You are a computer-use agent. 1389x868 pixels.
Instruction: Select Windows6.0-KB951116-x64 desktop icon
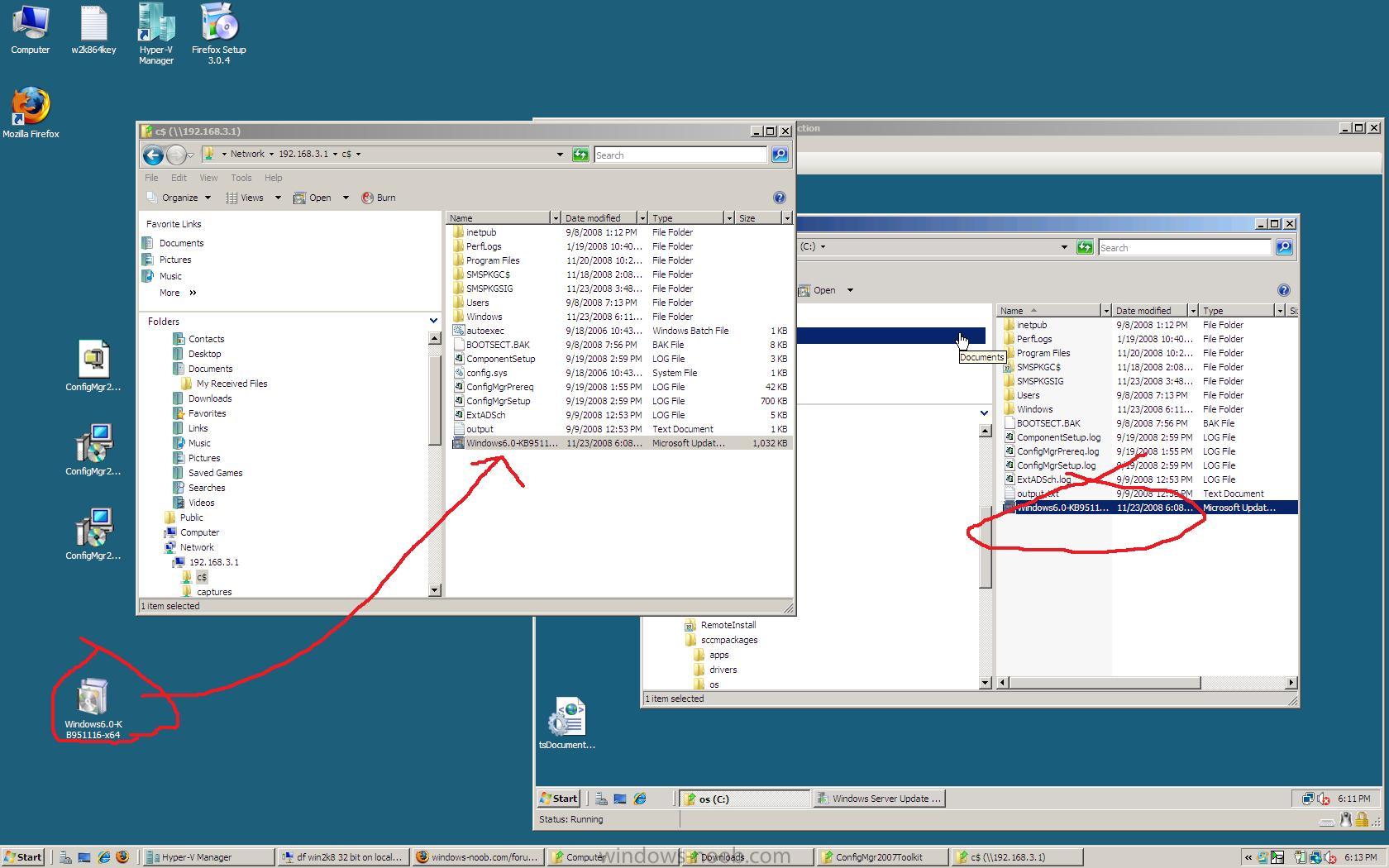point(93,709)
